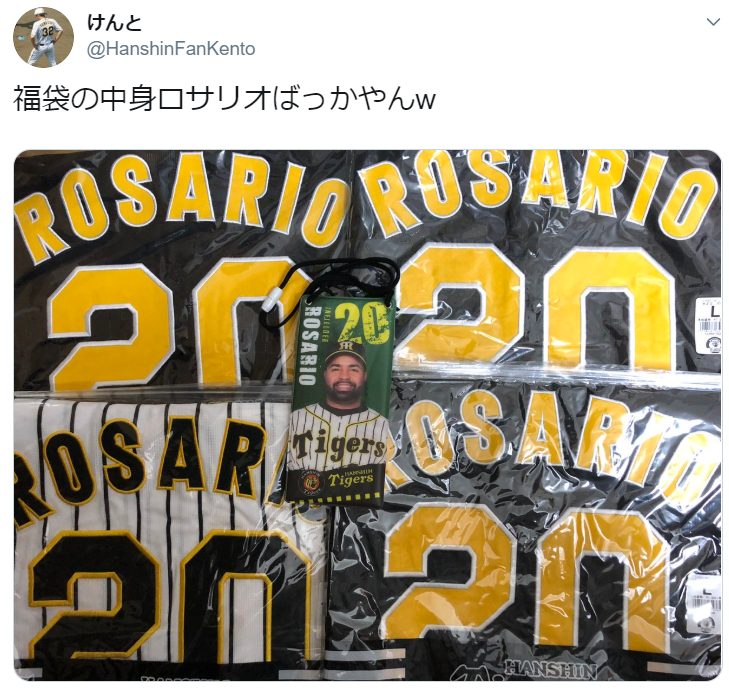729x690 pixels.
Task: Click the Tigers script on the card's uniform
Action: coord(338,448)
